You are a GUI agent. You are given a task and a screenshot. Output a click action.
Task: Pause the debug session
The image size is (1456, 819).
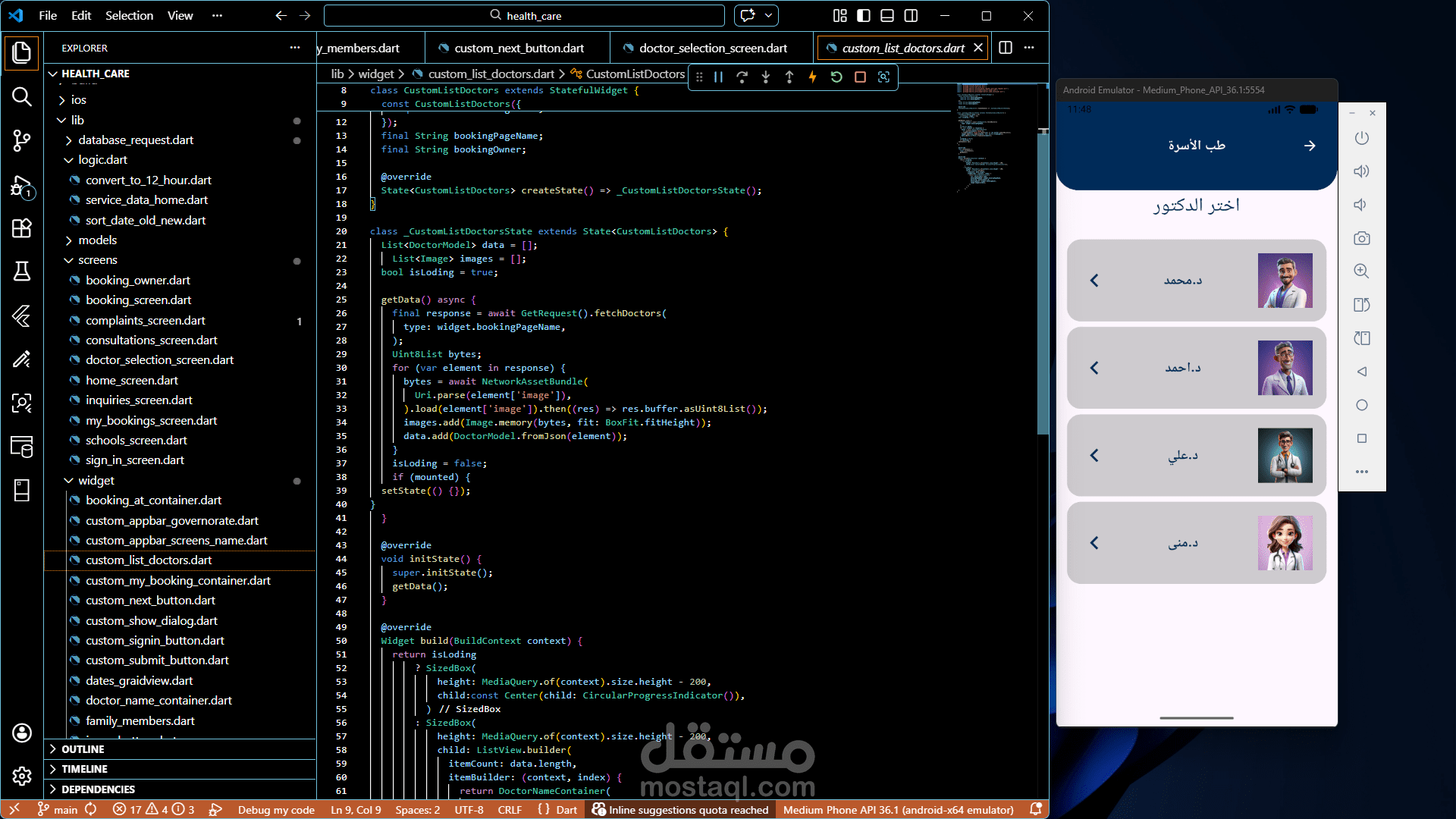click(x=718, y=77)
